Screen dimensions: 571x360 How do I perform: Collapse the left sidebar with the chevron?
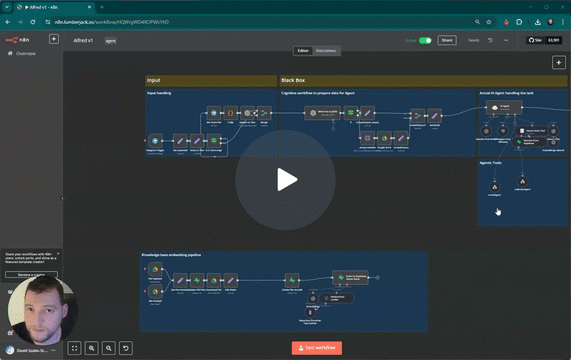[62, 198]
